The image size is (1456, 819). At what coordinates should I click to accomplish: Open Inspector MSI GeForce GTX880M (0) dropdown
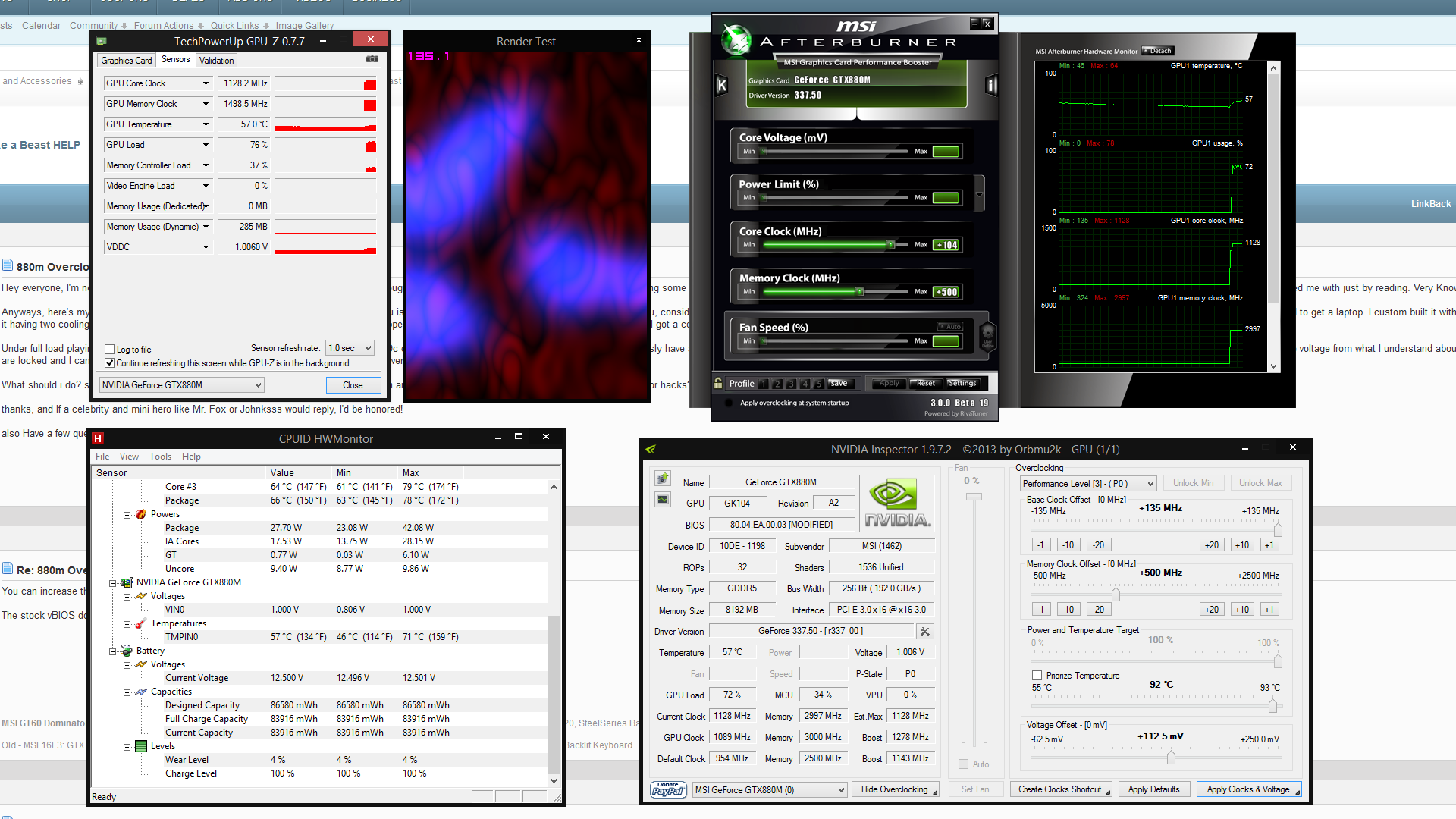click(769, 790)
